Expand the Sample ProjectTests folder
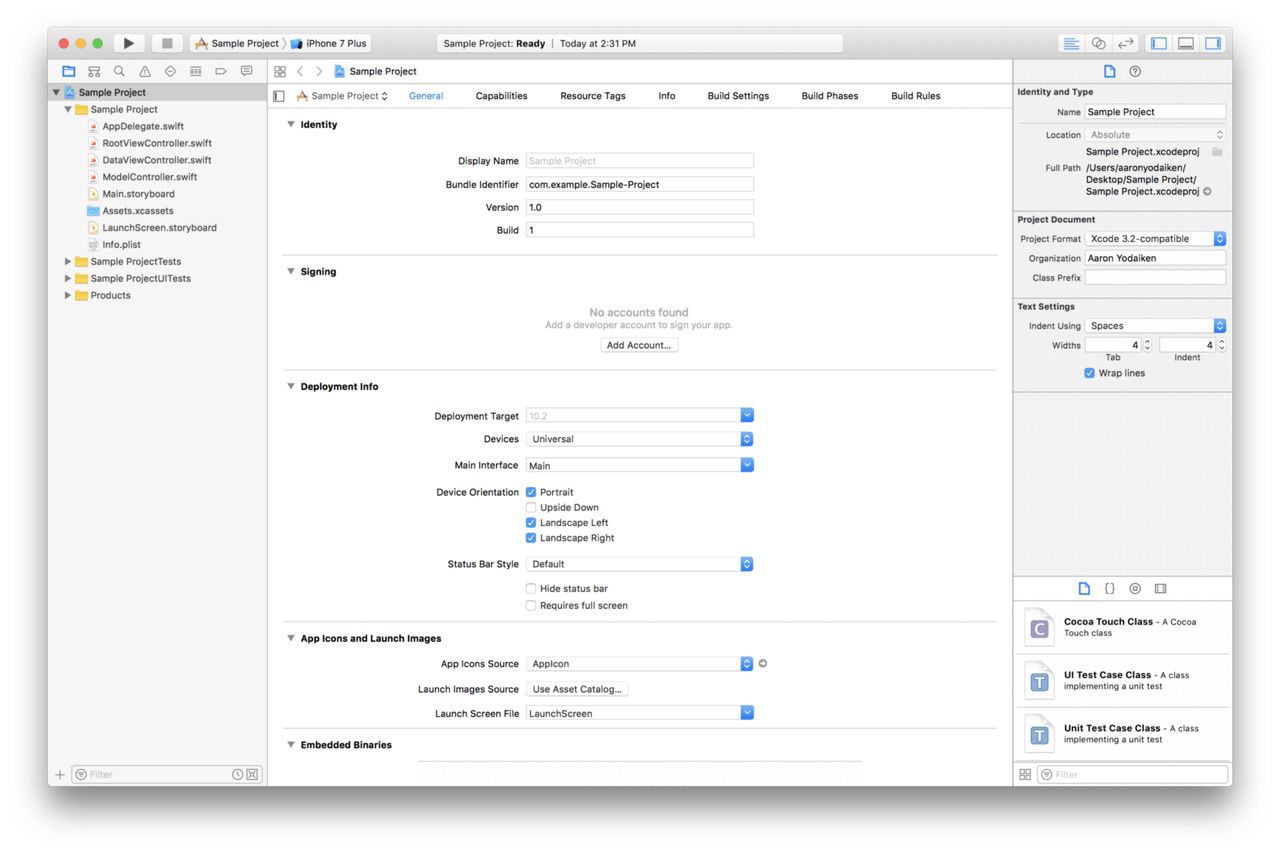The width and height of the screenshot is (1280, 854). pos(69,262)
